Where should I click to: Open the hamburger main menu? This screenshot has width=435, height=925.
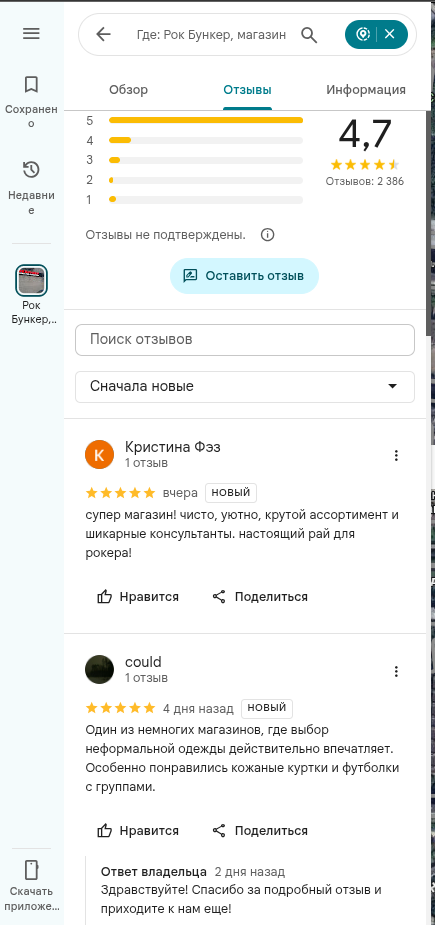tap(31, 34)
